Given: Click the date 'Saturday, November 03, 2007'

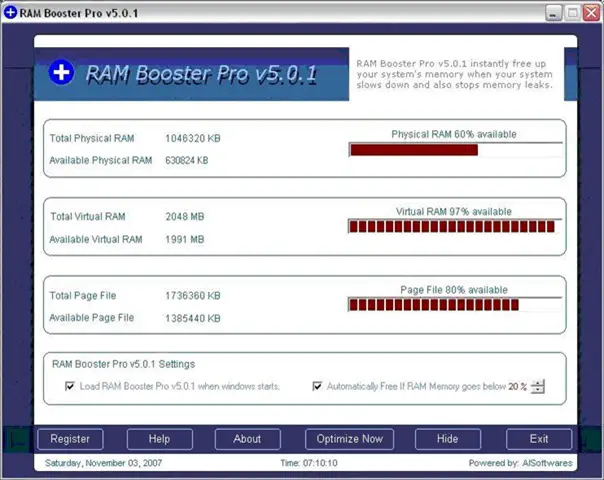Looking at the screenshot, I should tap(103, 463).
